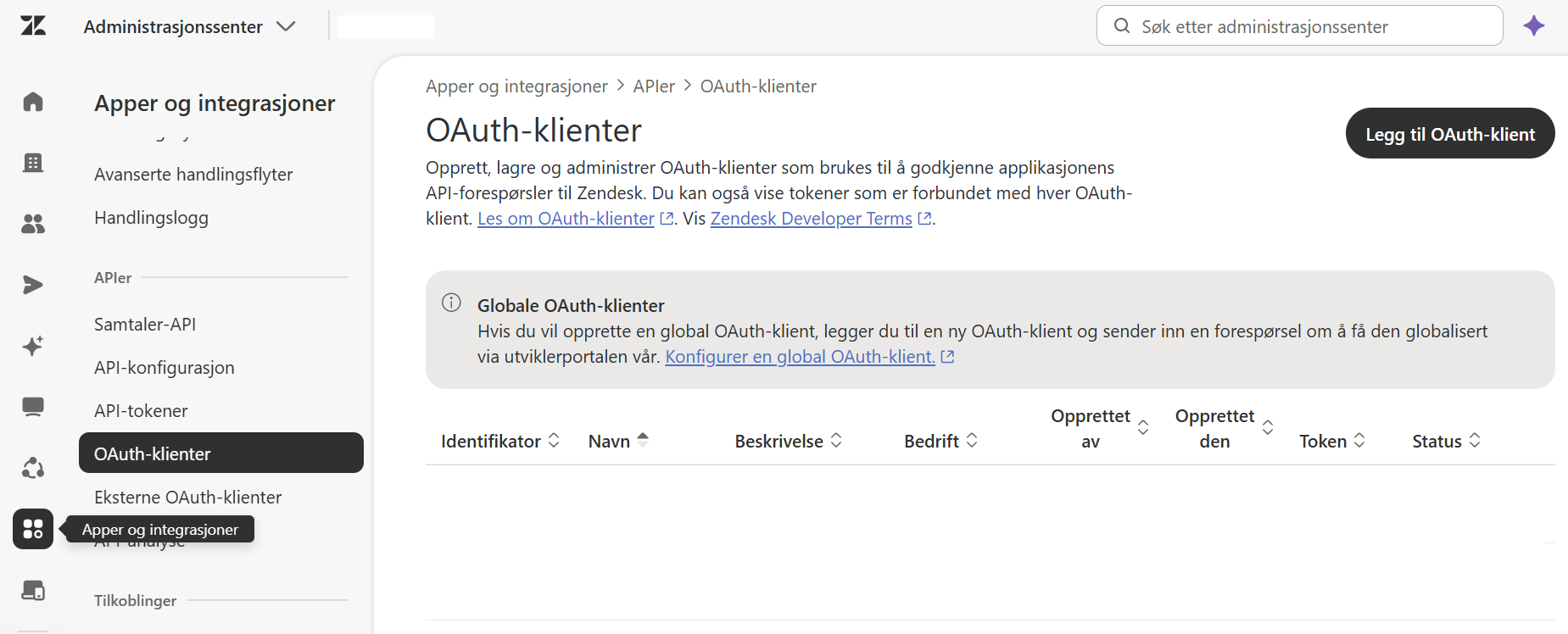Image resolution: width=1568 pixels, height=634 pixels.
Task: Click the Legg til OAuth-klient button
Action: click(1450, 133)
